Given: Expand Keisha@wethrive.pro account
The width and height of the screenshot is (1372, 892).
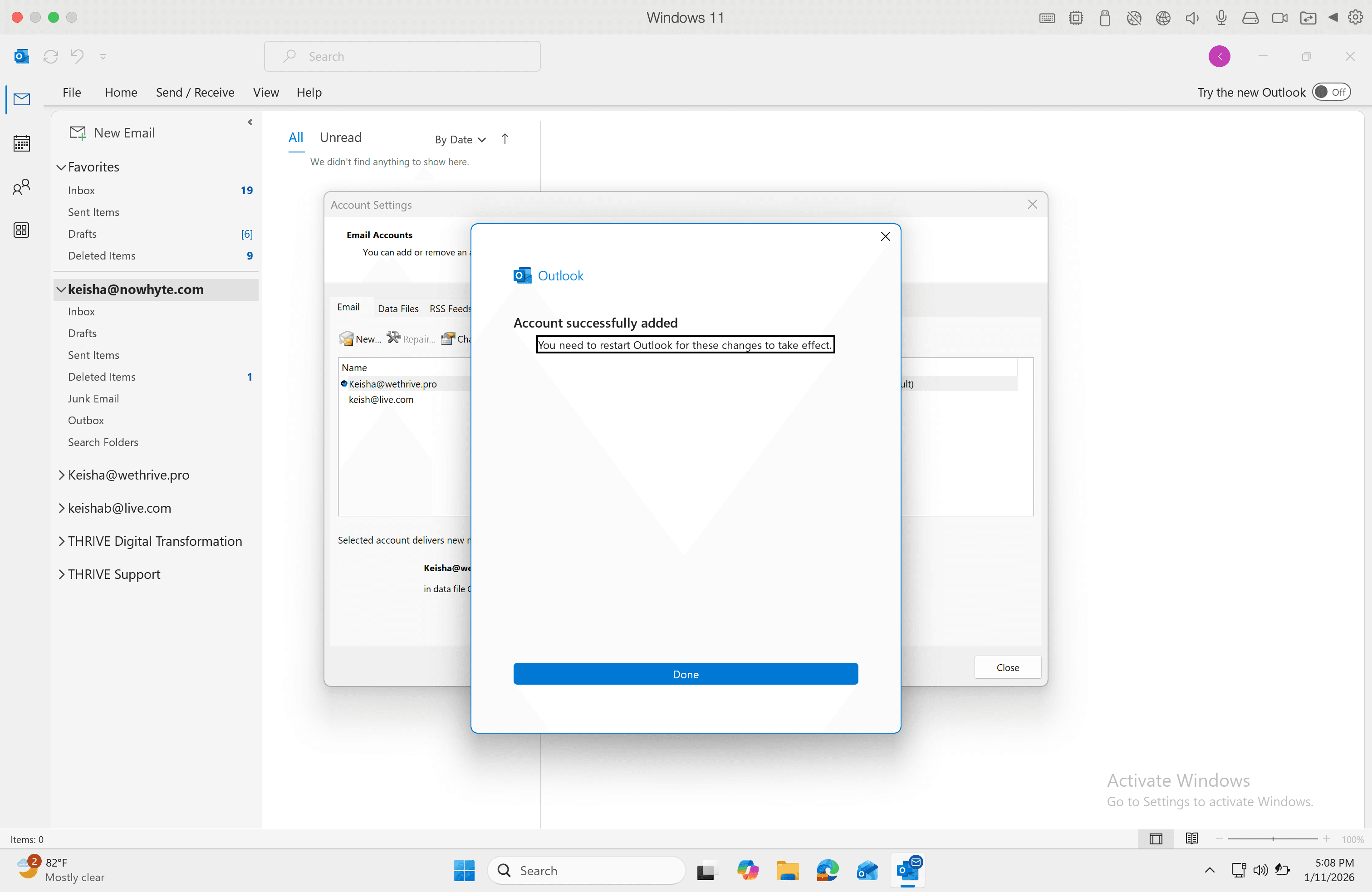Looking at the screenshot, I should point(61,475).
